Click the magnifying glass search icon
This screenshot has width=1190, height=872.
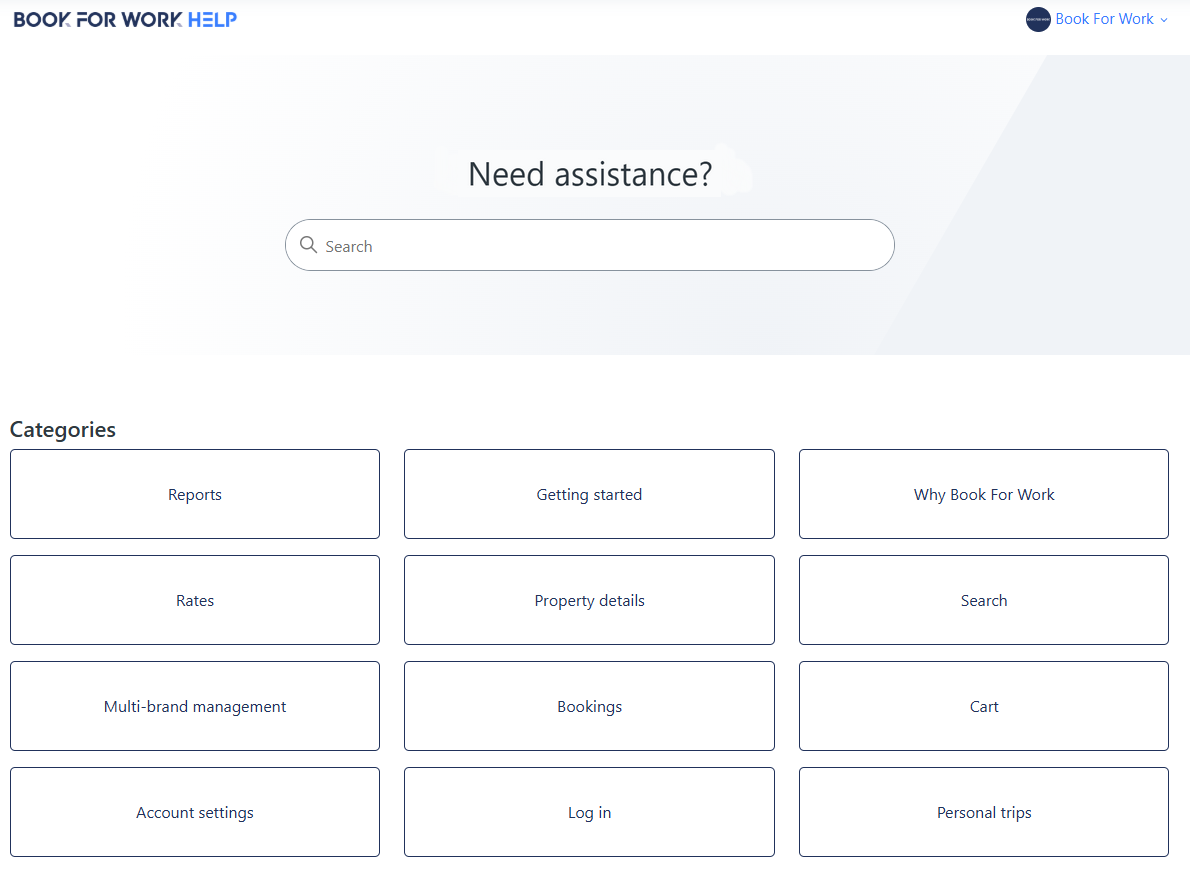308,245
